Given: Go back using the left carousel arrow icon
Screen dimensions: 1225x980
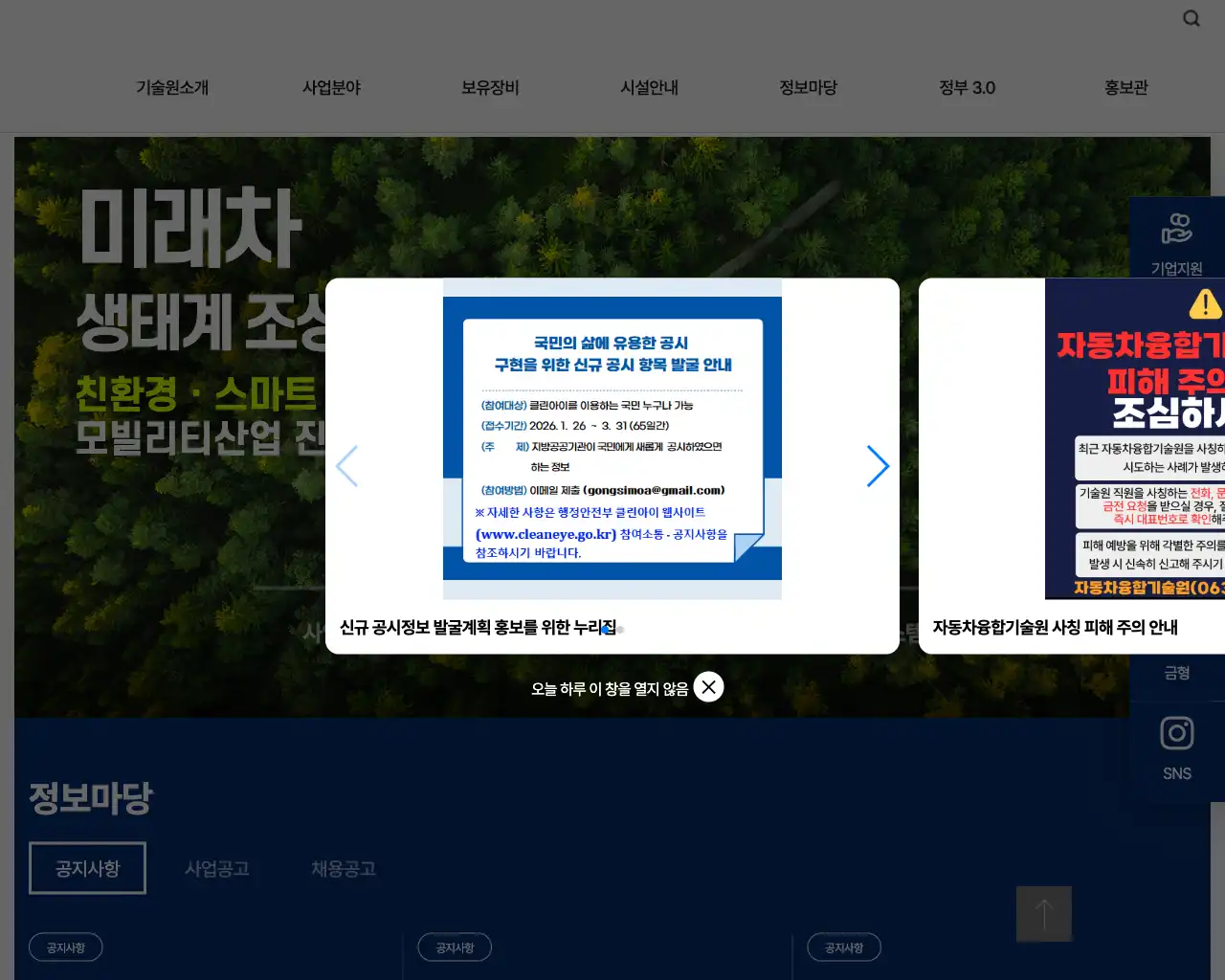Looking at the screenshot, I should click(x=346, y=466).
